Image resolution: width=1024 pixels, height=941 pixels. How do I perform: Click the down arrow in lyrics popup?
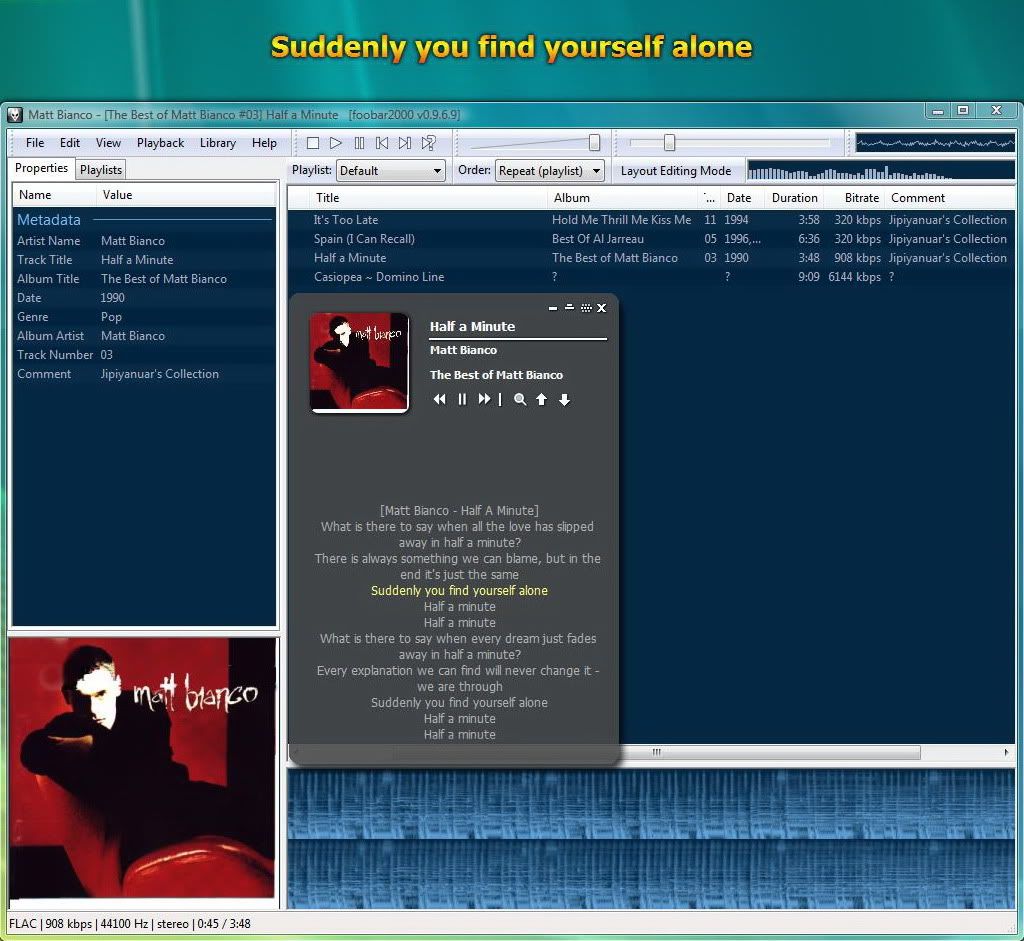coord(564,399)
